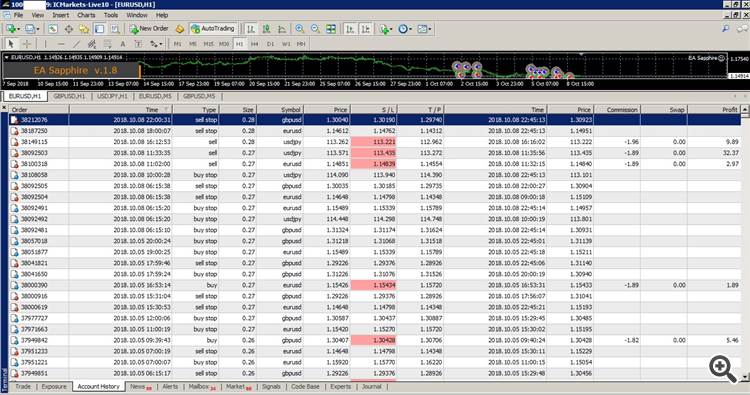Select the Trendline drawing tool
750x395 pixels.
click(76, 44)
